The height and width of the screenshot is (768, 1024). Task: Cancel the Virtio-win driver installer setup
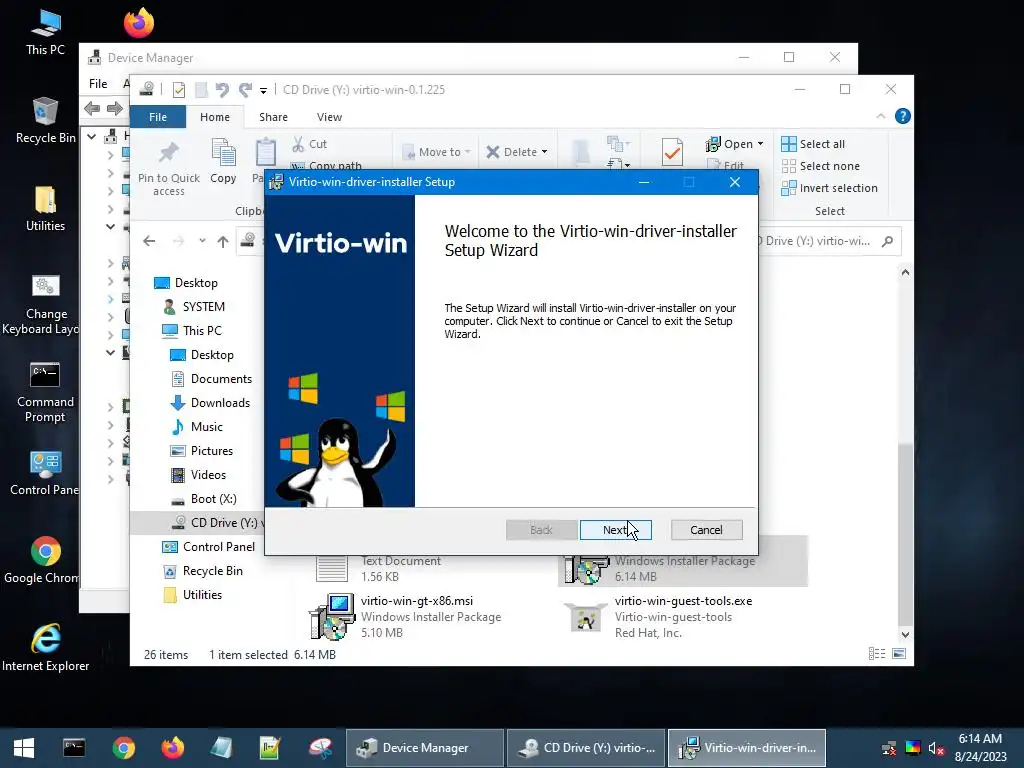point(706,530)
